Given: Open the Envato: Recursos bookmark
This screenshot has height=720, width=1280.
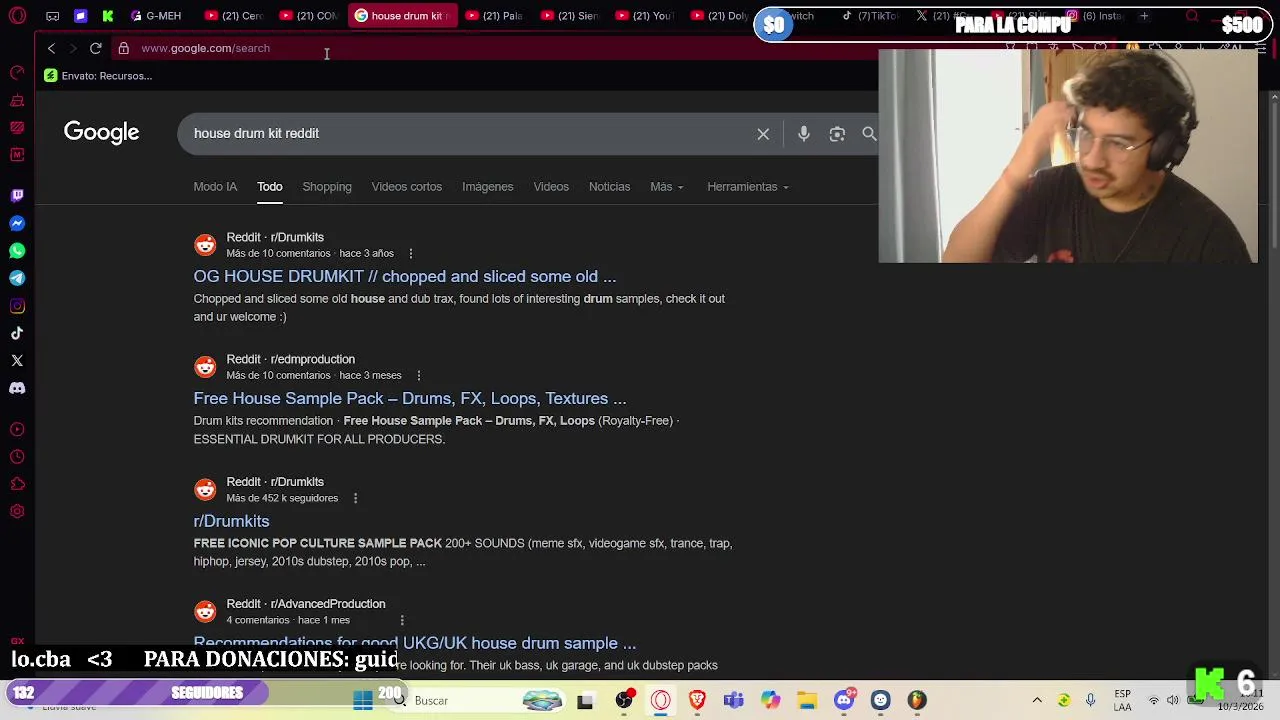Looking at the screenshot, I should pyautogui.click(x=98, y=76).
